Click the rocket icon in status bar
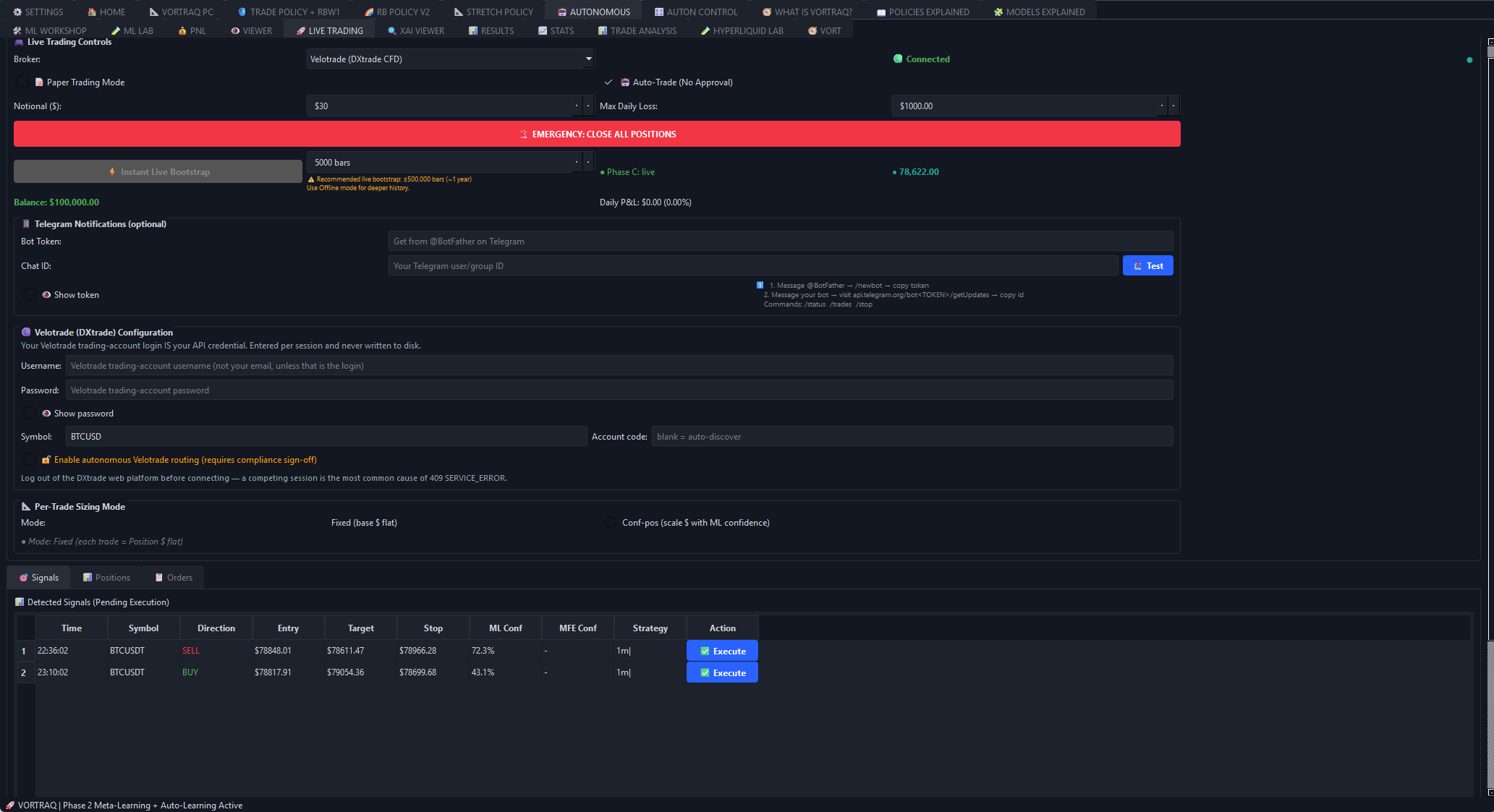Image resolution: width=1494 pixels, height=812 pixels. [10, 805]
